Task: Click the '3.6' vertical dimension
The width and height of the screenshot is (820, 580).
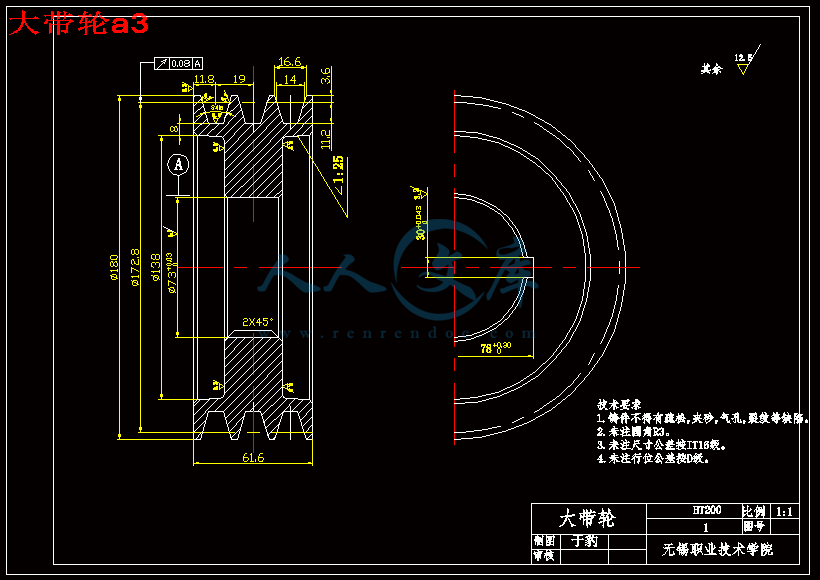Action: coord(325,75)
